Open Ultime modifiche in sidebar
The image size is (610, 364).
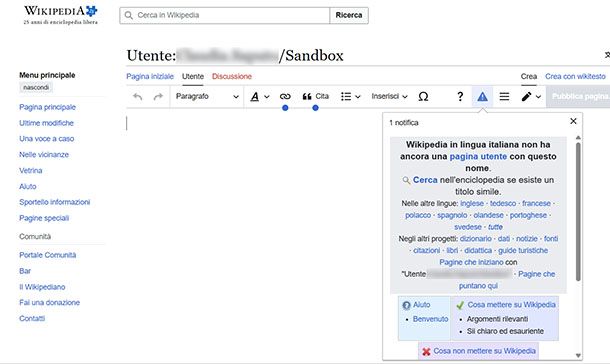click(46, 123)
